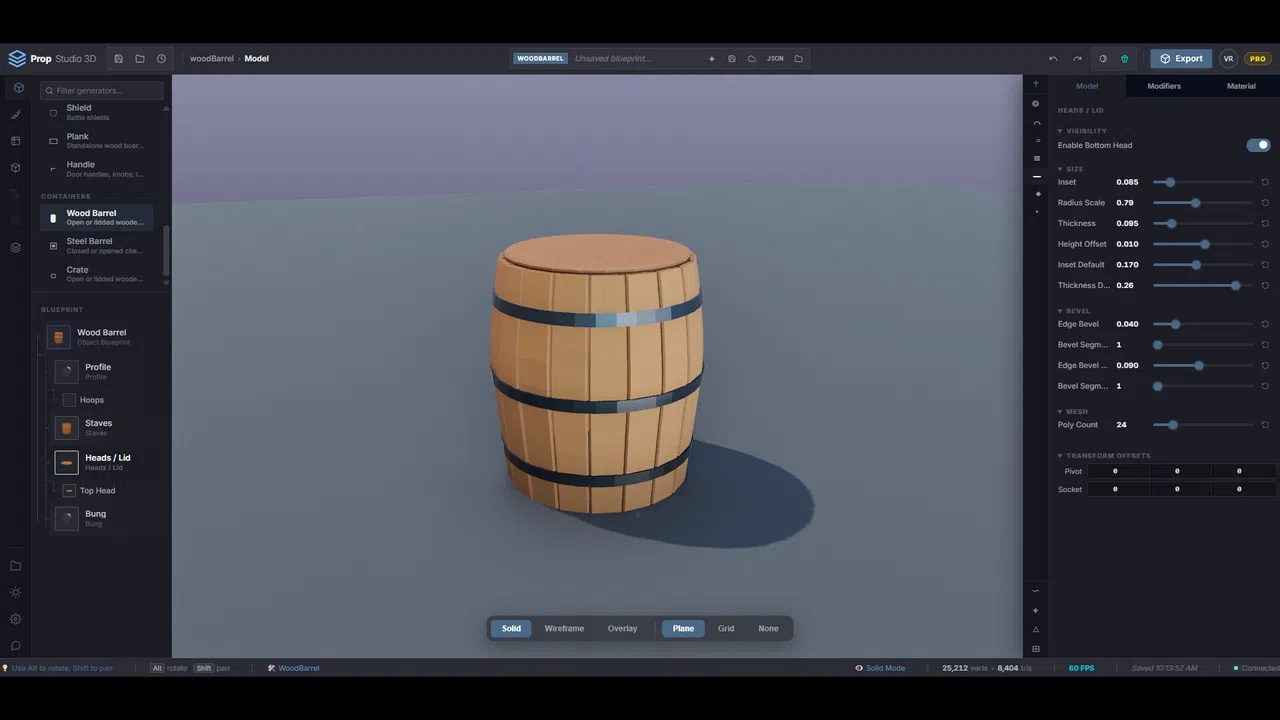Open the chat bubble icon in left sidebar
This screenshot has width=1280, height=720.
pyautogui.click(x=15, y=646)
